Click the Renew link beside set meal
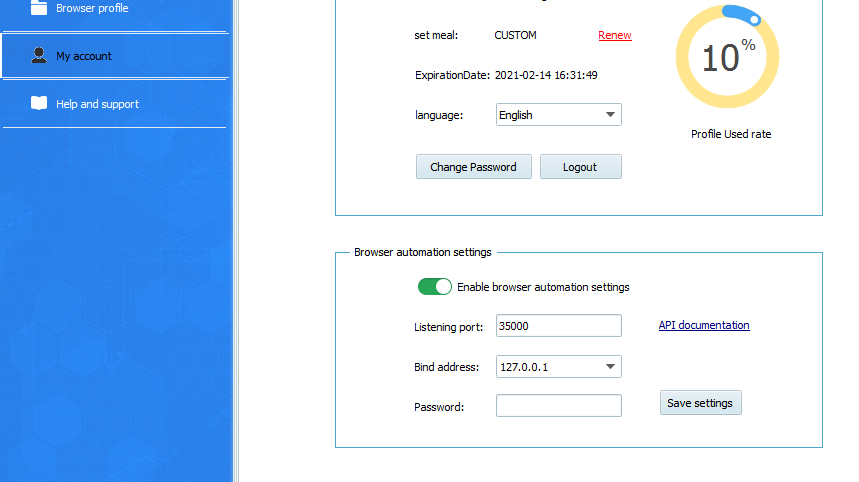859x482 pixels. (614, 35)
